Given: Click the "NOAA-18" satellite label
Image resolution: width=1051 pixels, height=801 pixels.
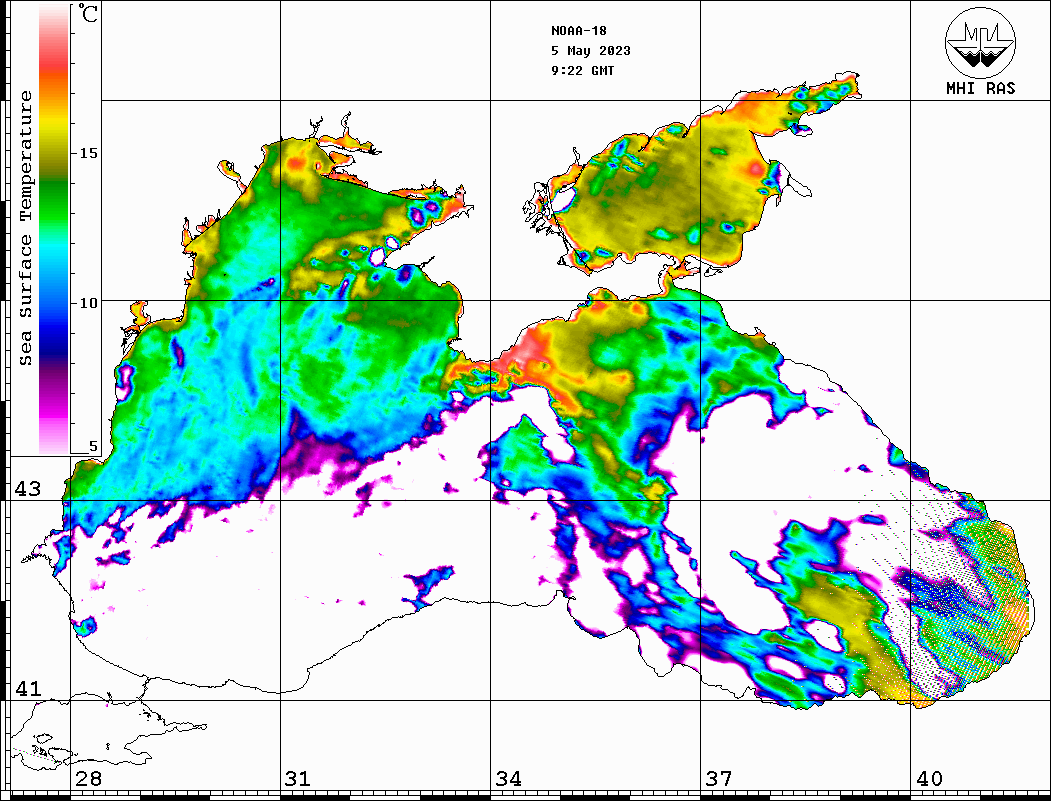Looking at the screenshot, I should (579, 31).
